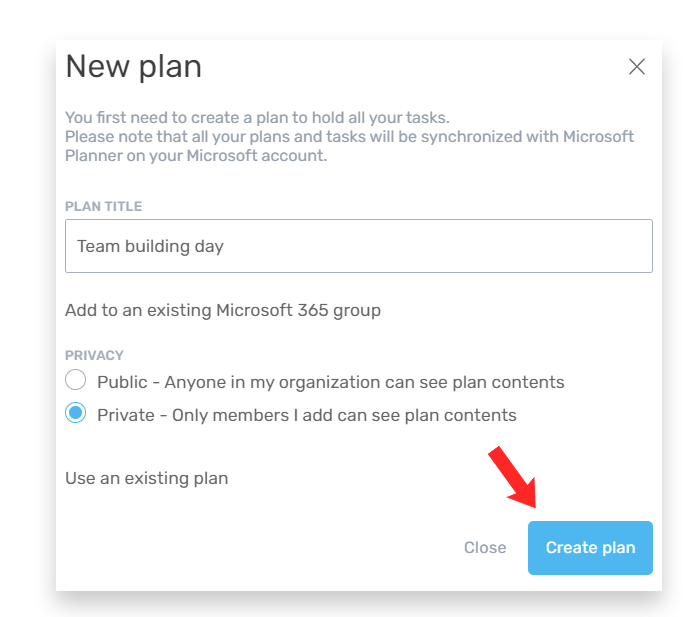This screenshot has height=617, width=700.
Task: Click the 'Public - Anyone in my organization' label
Action: (330, 382)
